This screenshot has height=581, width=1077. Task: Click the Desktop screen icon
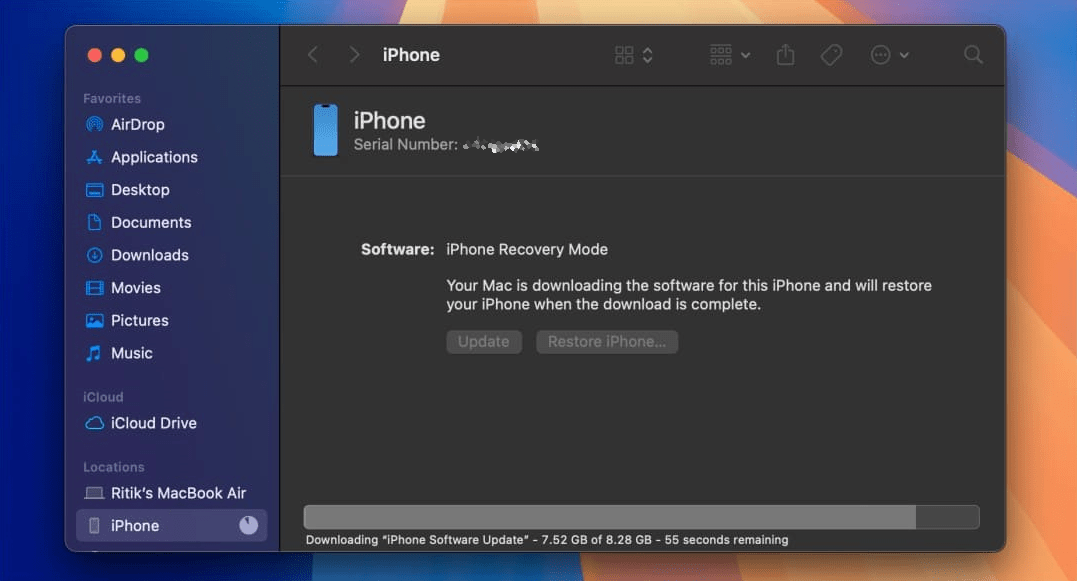(x=94, y=190)
